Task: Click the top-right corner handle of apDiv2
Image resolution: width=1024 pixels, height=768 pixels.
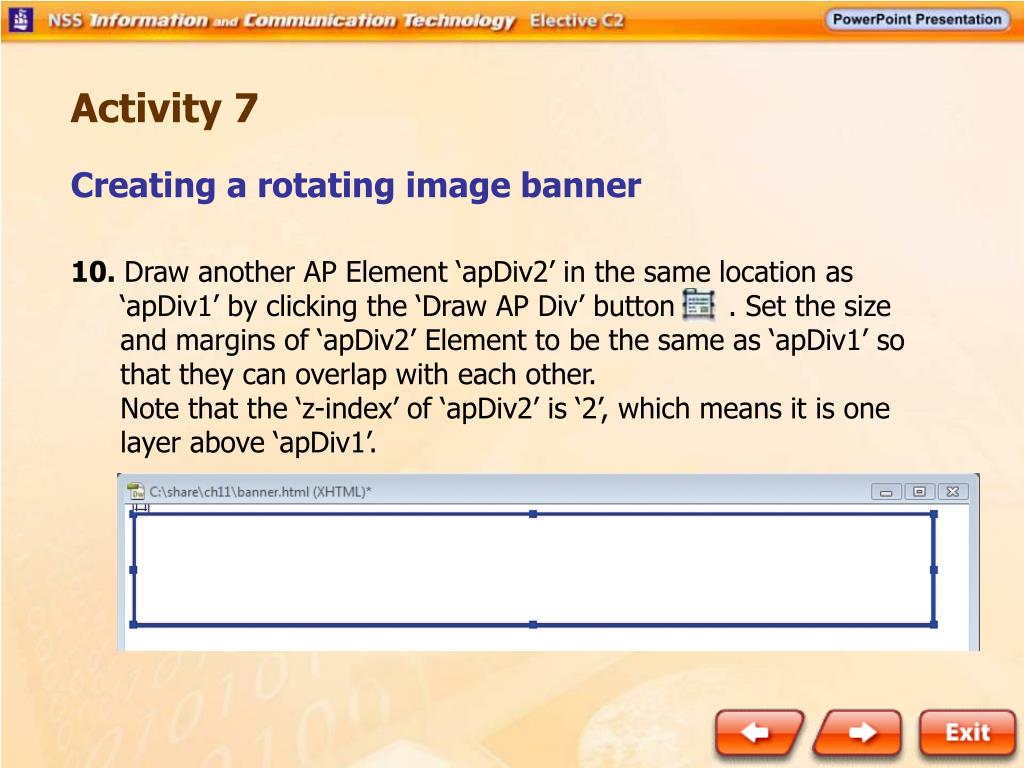Action: point(934,514)
